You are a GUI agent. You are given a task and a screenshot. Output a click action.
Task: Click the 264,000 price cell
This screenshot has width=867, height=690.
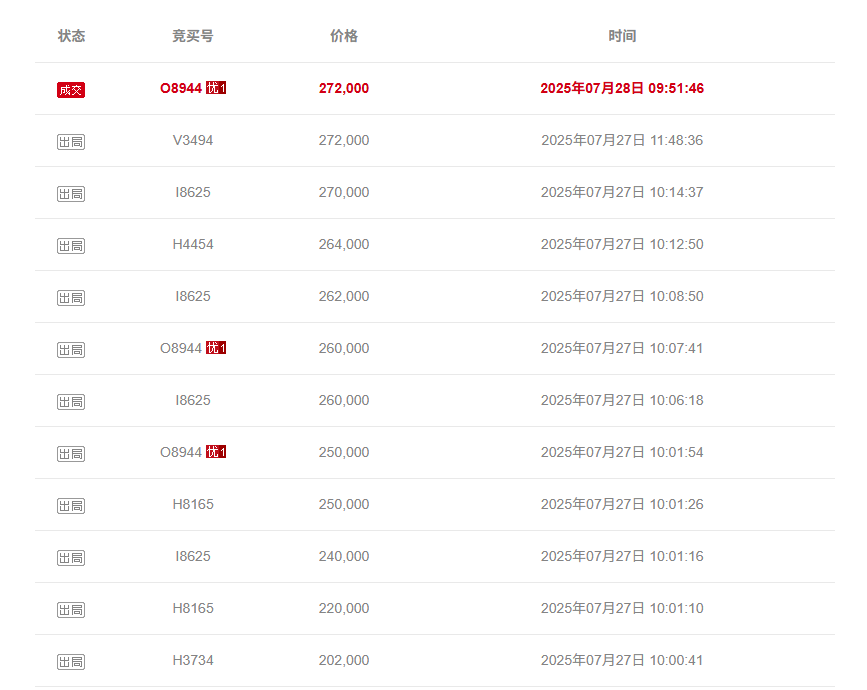344,244
